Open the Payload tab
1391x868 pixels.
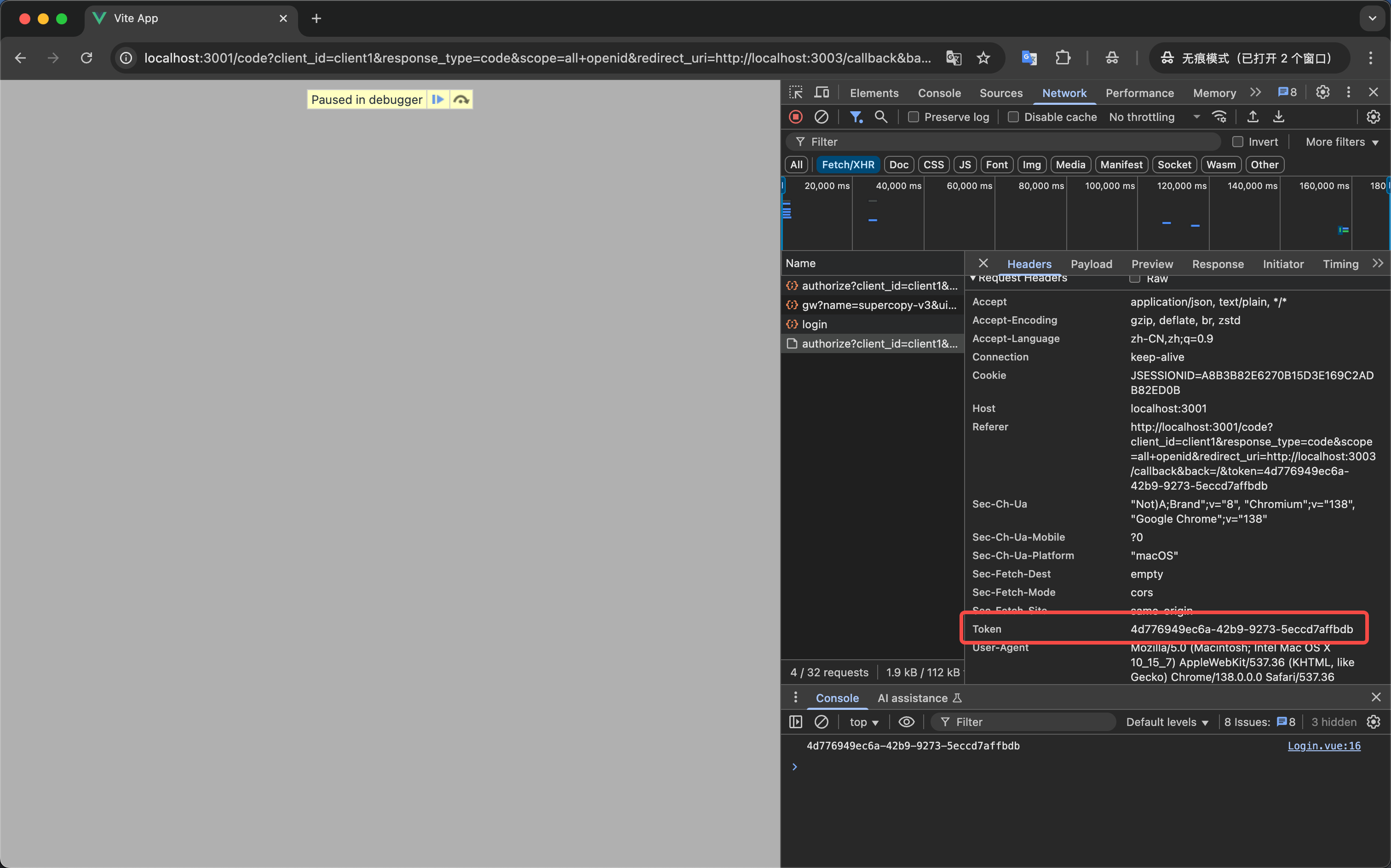pyautogui.click(x=1091, y=264)
